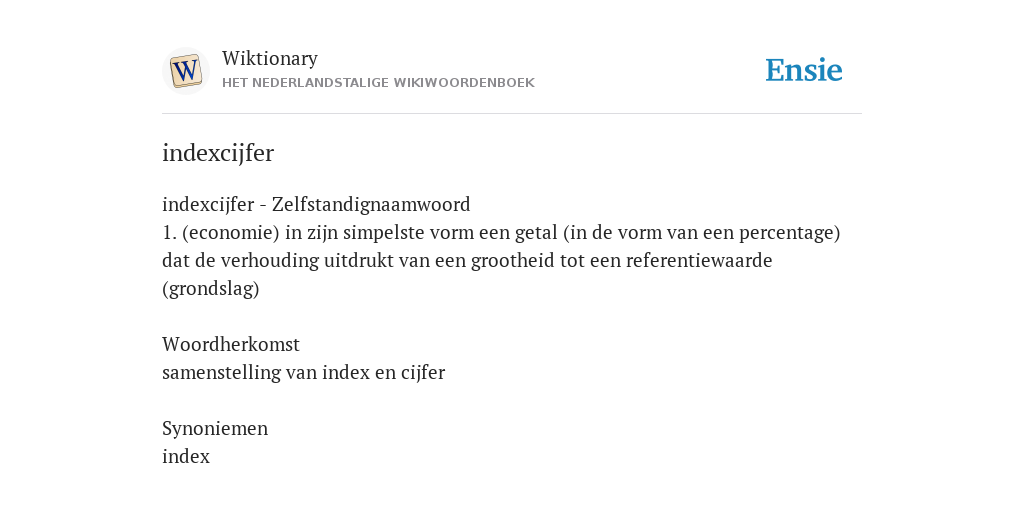The image size is (1024, 512).
Task: Click the Synoniemen section label
Action: tap(215, 428)
